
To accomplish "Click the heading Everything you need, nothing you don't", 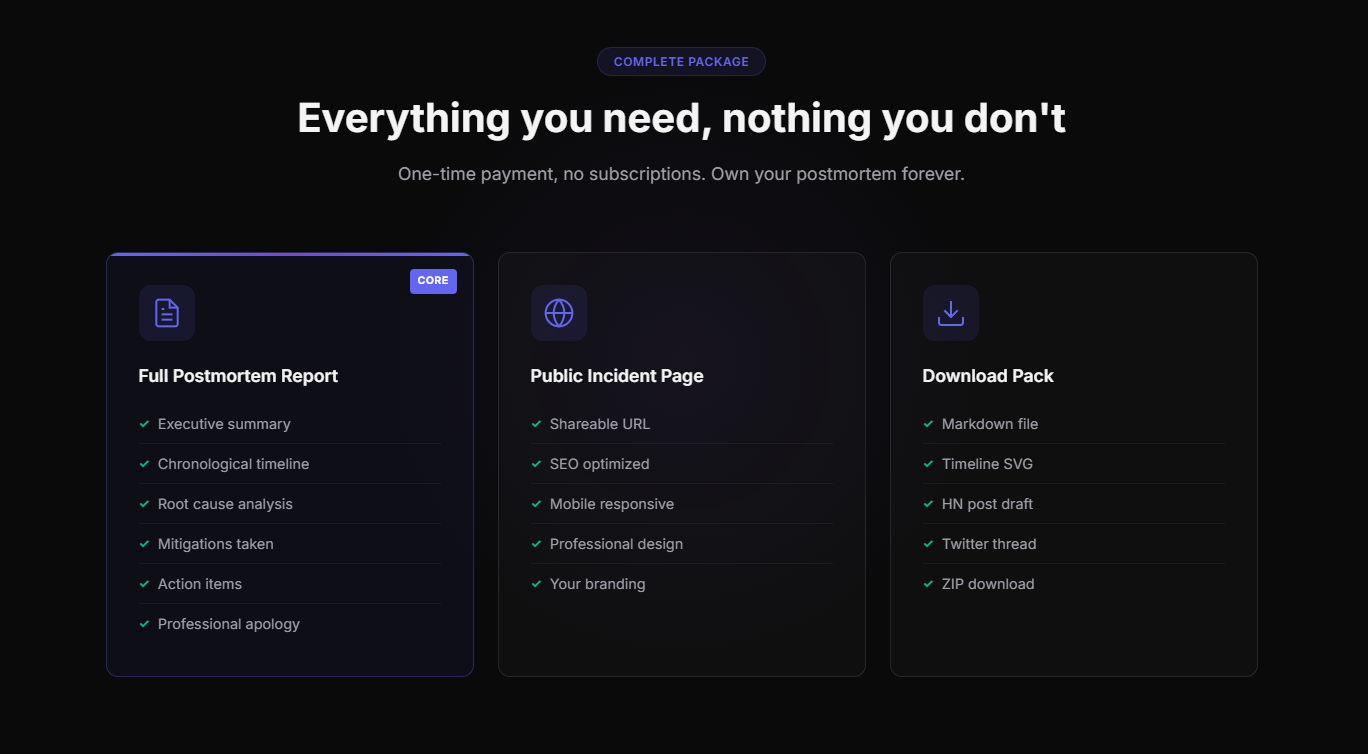I will pos(681,118).
